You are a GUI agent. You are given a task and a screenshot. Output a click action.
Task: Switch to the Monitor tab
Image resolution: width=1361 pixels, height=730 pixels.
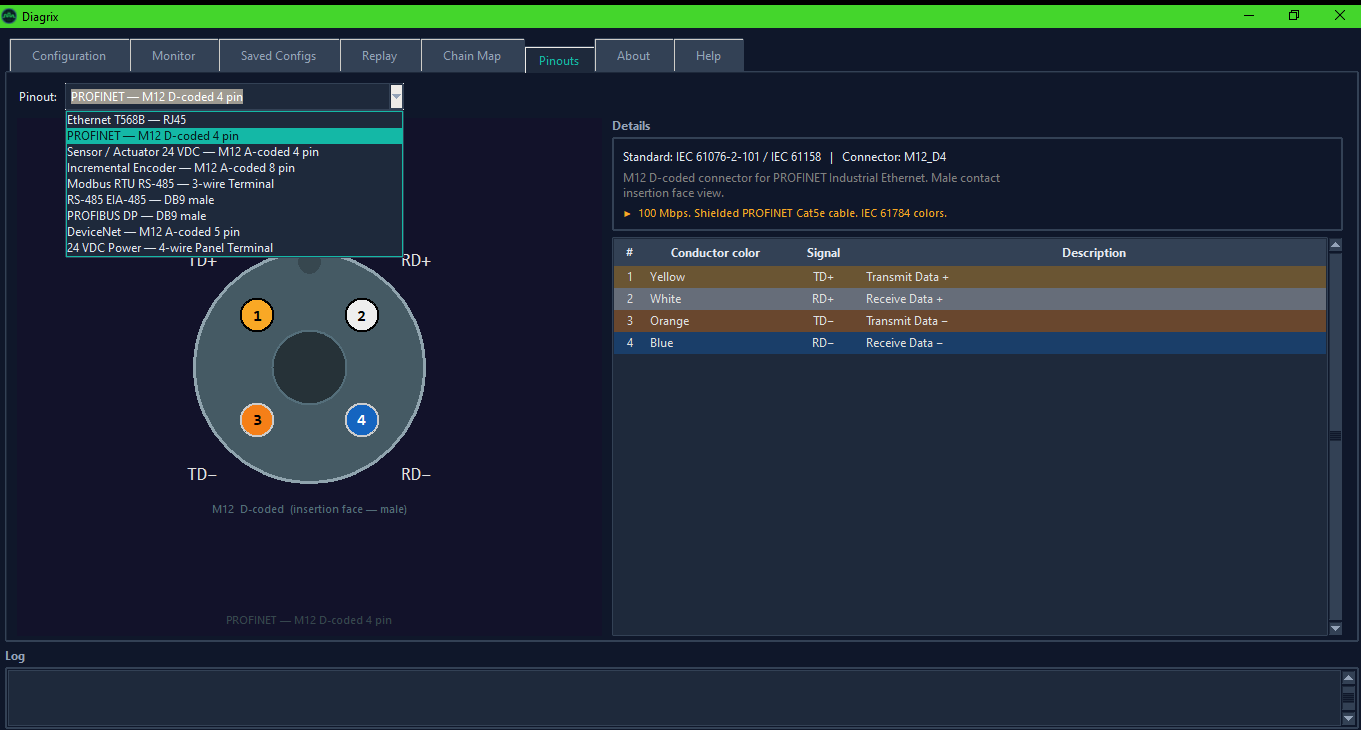174,56
